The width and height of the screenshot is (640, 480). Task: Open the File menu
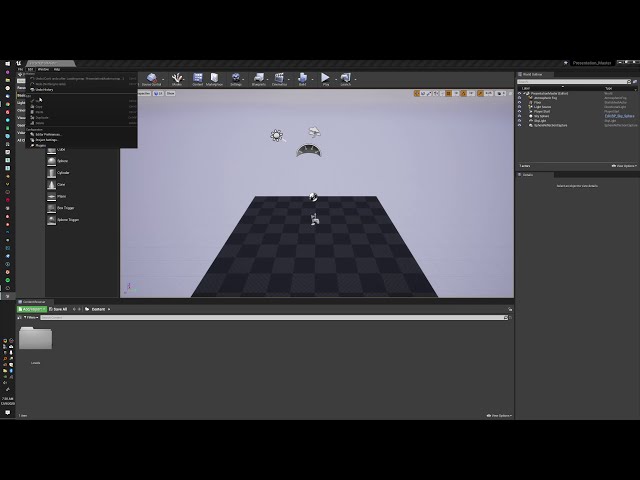coord(20,69)
